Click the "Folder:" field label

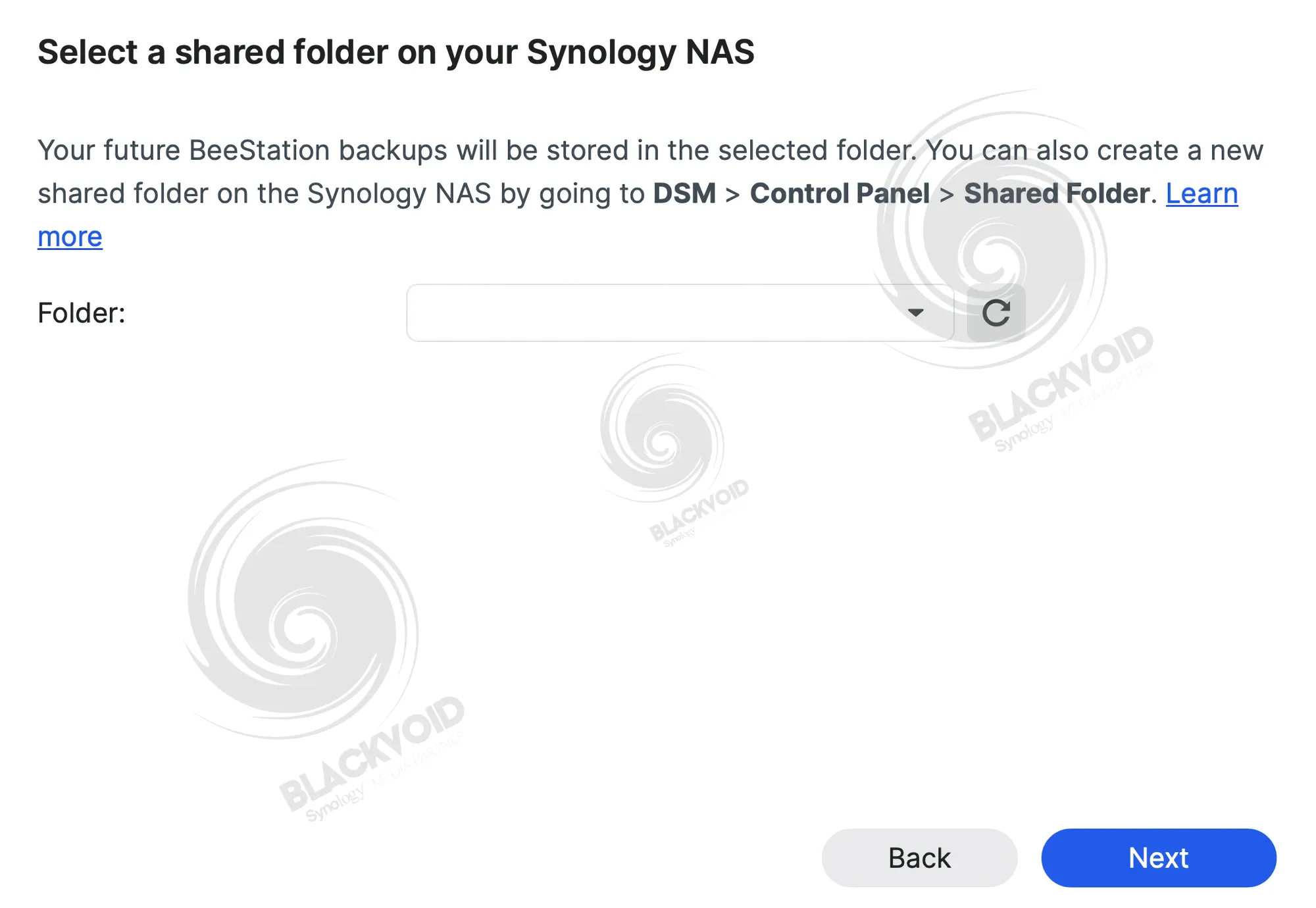coord(82,313)
